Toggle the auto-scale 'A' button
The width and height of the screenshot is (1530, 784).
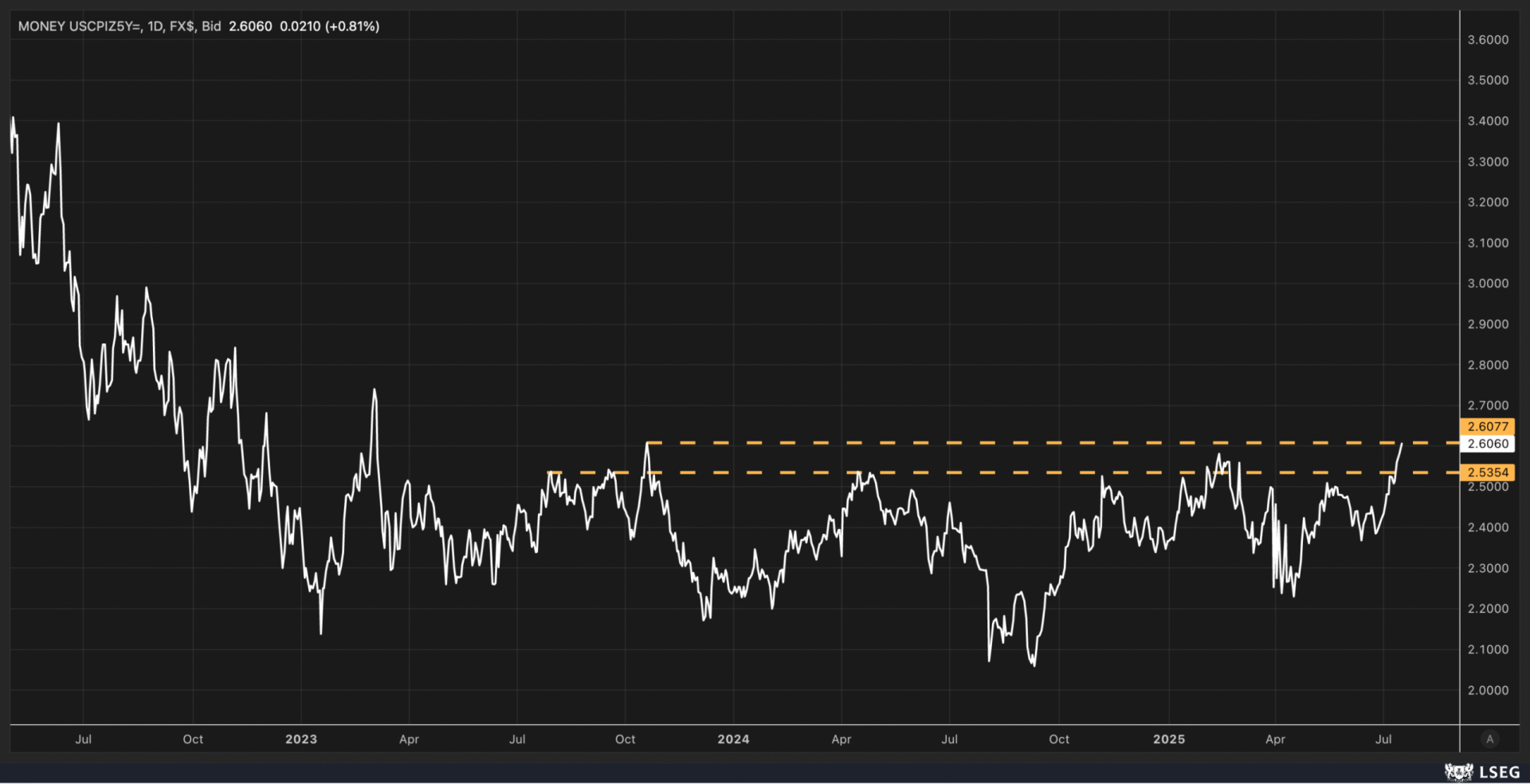point(1489,739)
